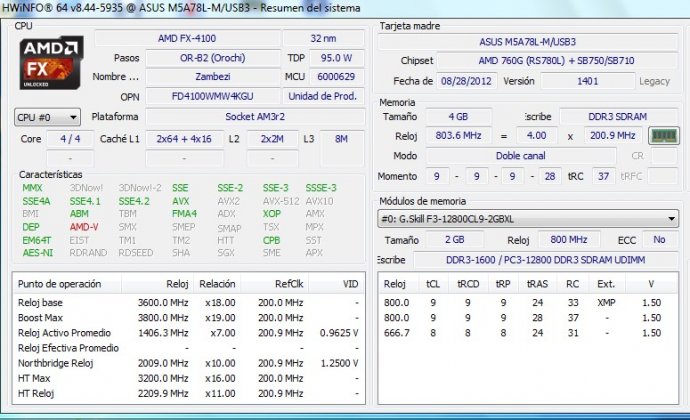Click the Core count 4 / 4 field
This screenshot has height=420, width=690.
(x=70, y=139)
